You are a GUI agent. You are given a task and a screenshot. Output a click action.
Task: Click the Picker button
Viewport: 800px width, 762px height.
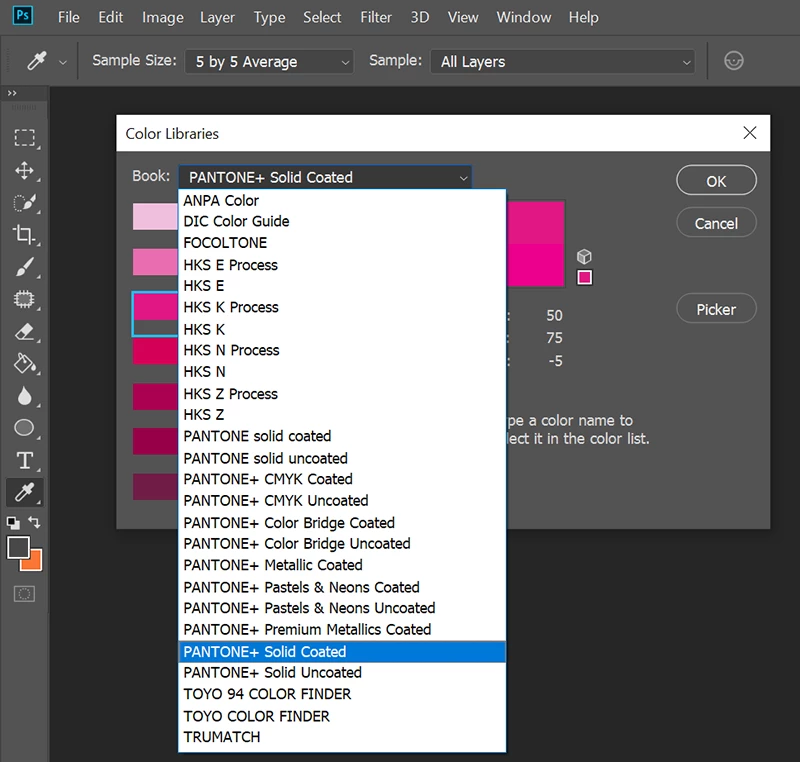click(716, 309)
